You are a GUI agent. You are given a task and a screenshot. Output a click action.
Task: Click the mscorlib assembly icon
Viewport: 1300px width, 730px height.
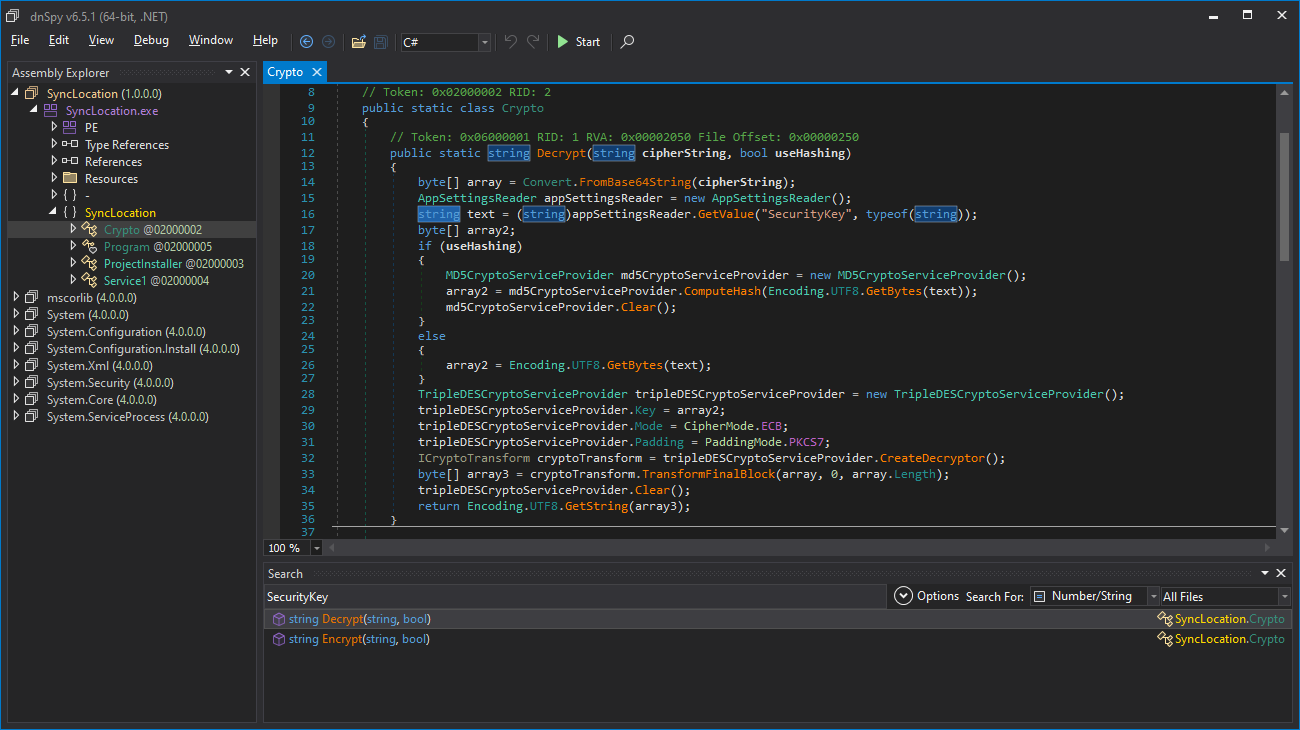point(33,298)
